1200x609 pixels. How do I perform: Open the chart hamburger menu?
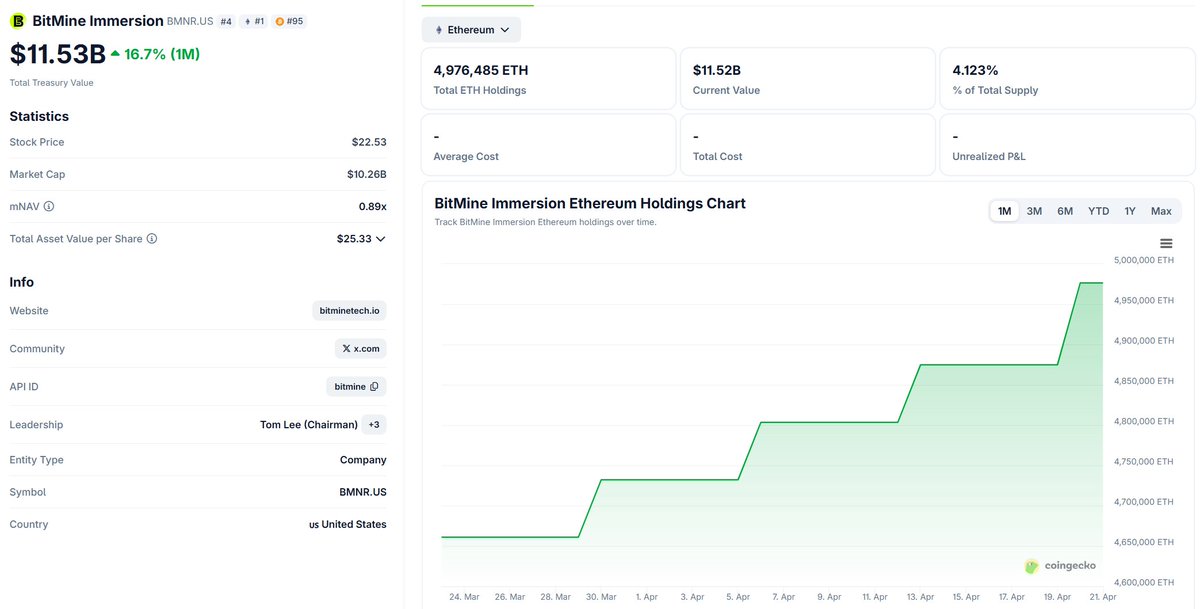point(1166,244)
